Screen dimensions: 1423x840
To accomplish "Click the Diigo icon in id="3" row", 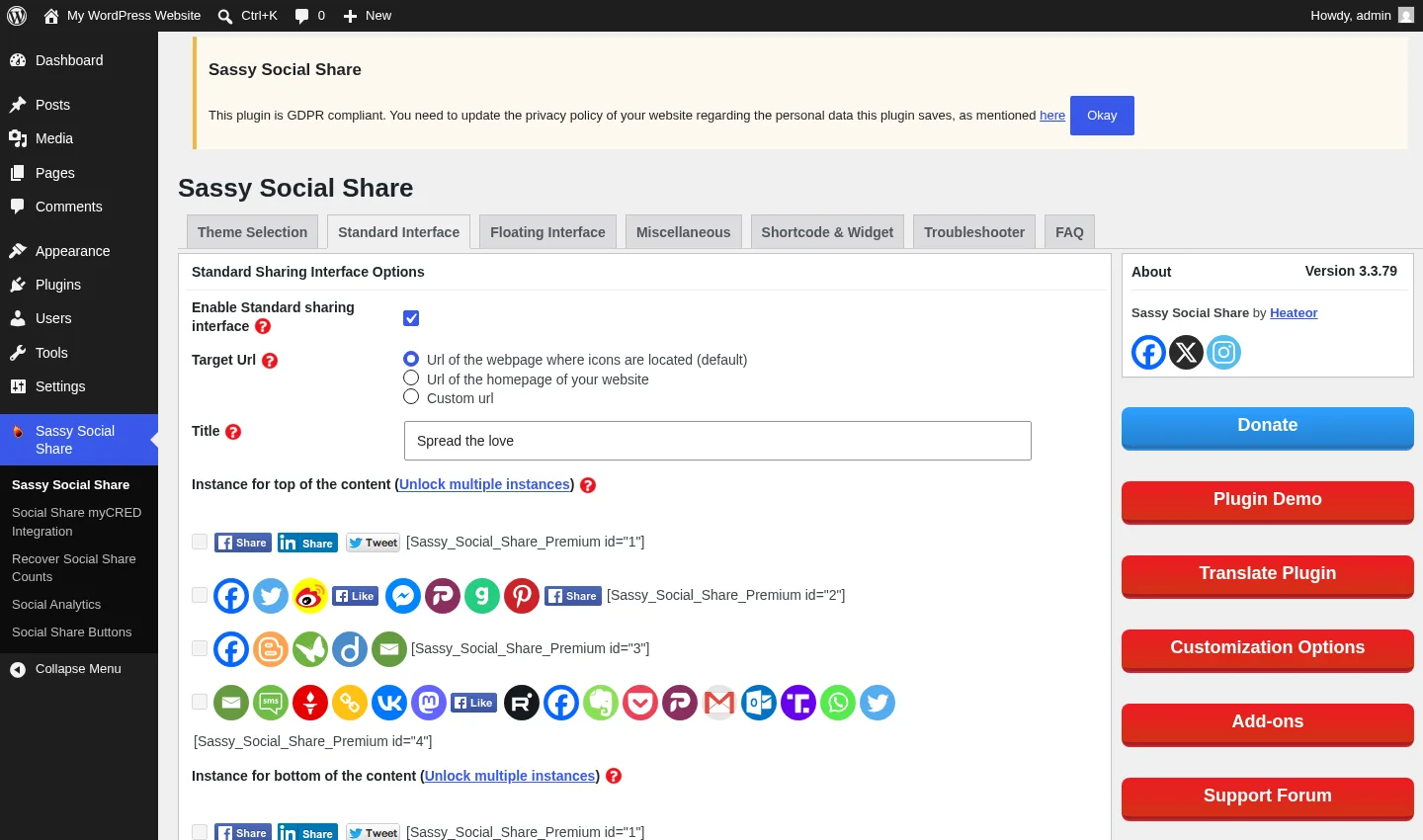I will [x=350, y=649].
